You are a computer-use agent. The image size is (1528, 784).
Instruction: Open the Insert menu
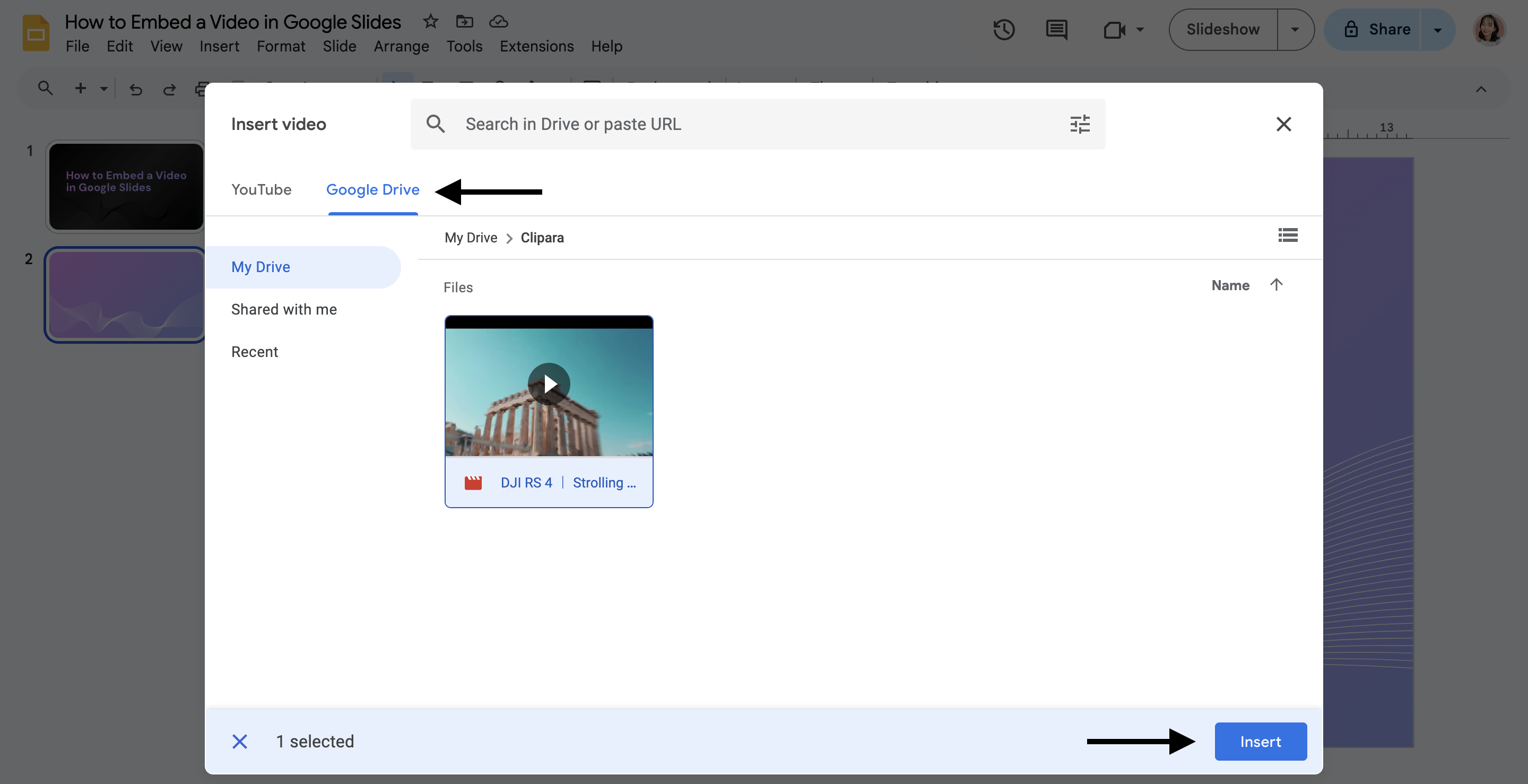pyautogui.click(x=219, y=46)
